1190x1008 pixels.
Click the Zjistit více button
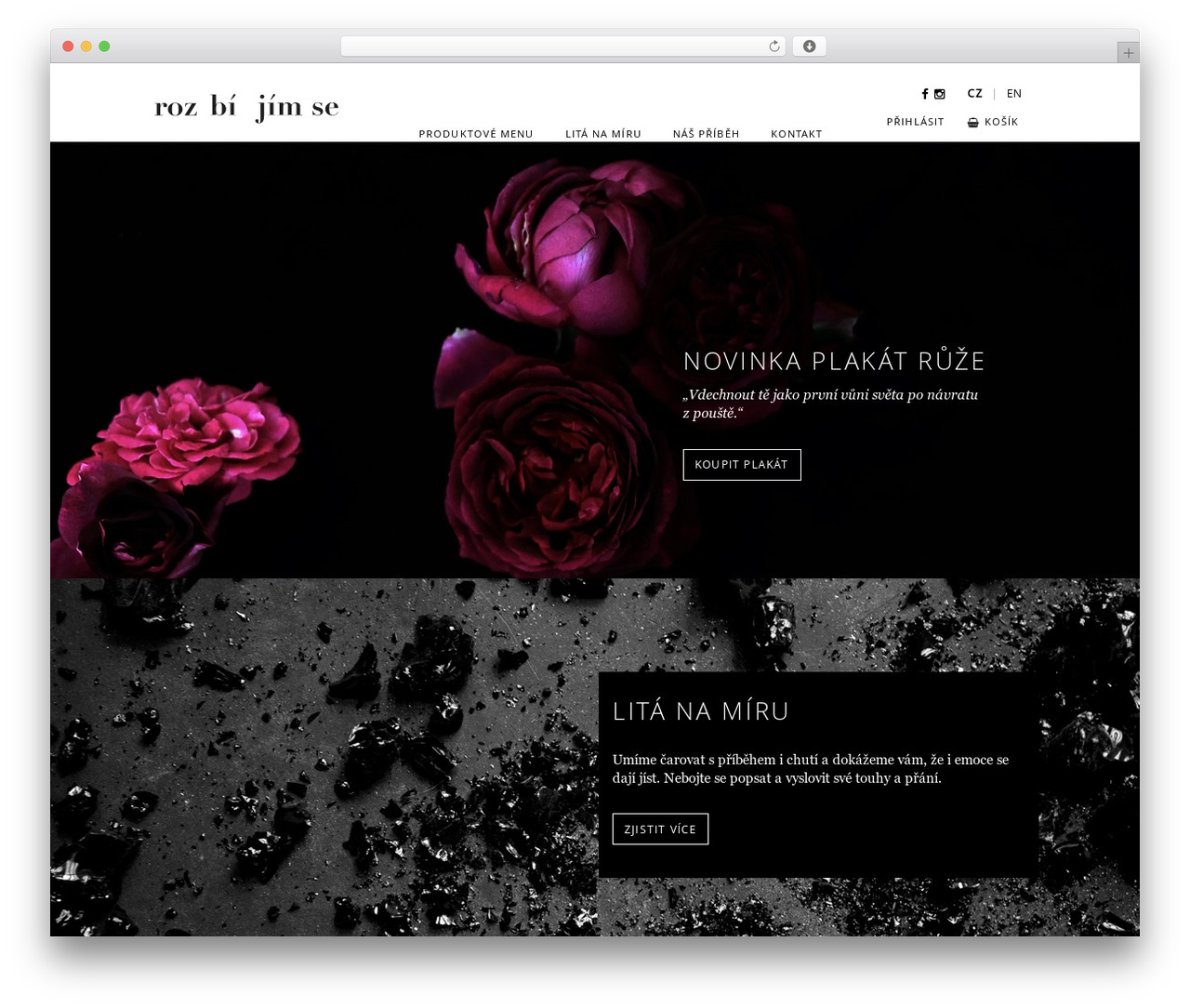[x=660, y=829]
